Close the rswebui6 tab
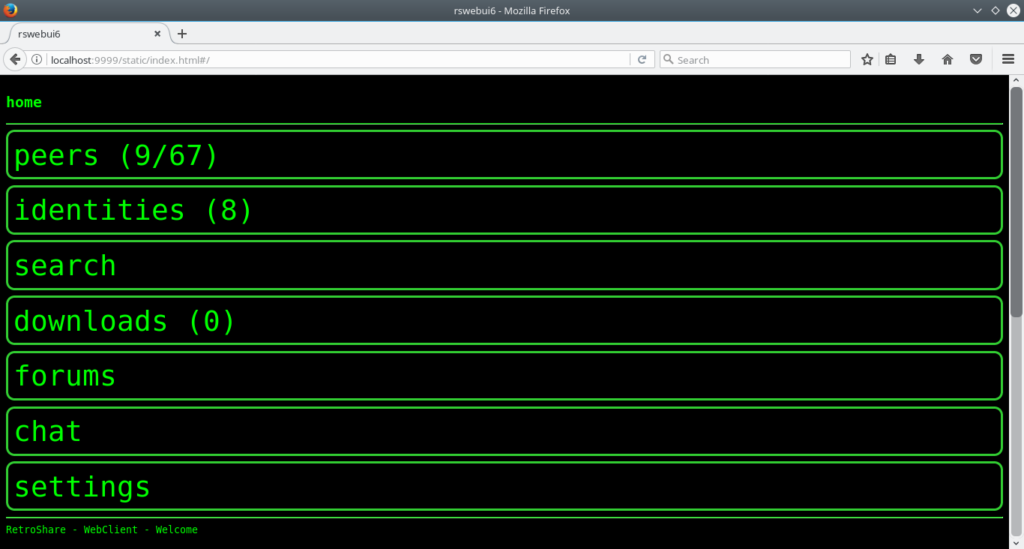 pos(157,34)
